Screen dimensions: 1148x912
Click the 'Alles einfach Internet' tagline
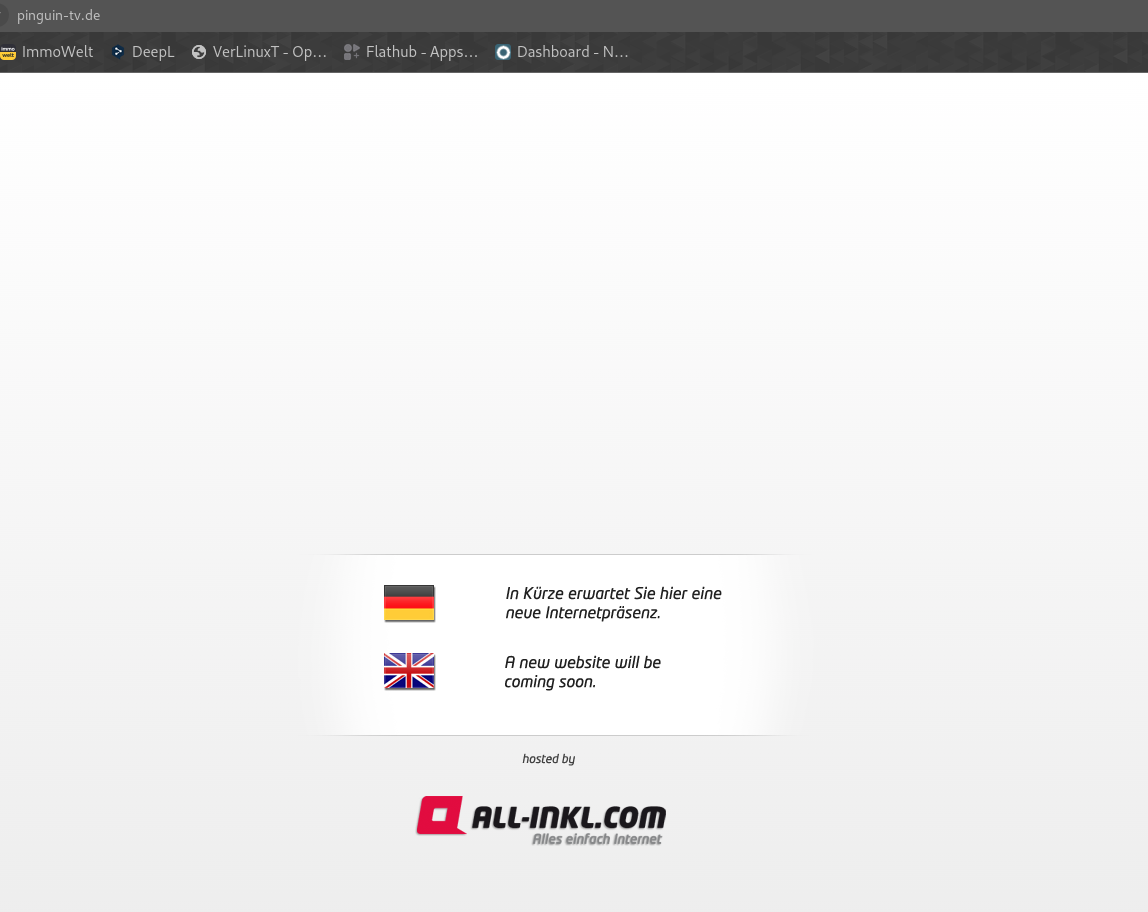[x=596, y=840]
